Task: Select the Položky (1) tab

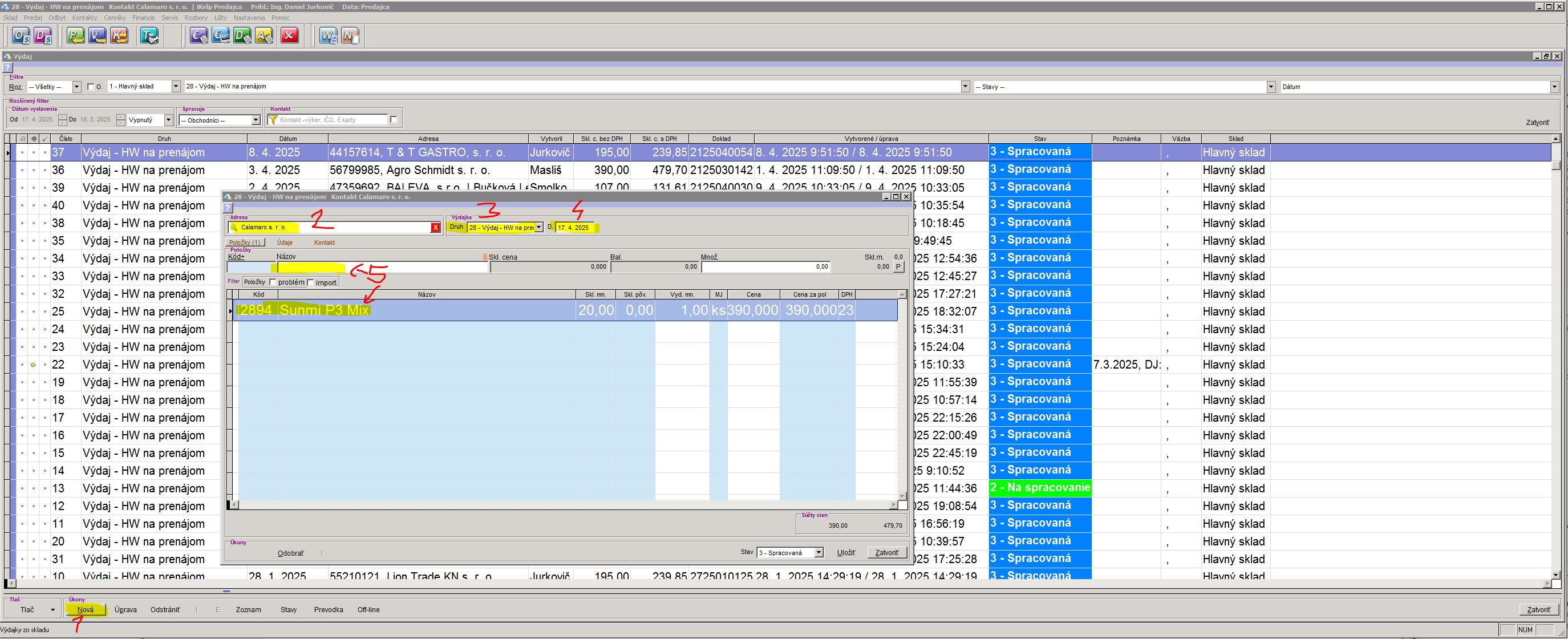Action: (245, 242)
